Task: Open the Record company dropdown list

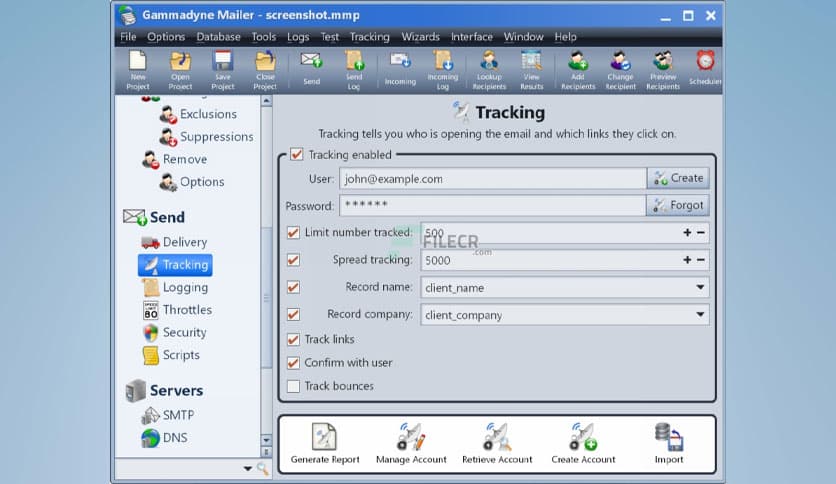Action: (x=700, y=315)
